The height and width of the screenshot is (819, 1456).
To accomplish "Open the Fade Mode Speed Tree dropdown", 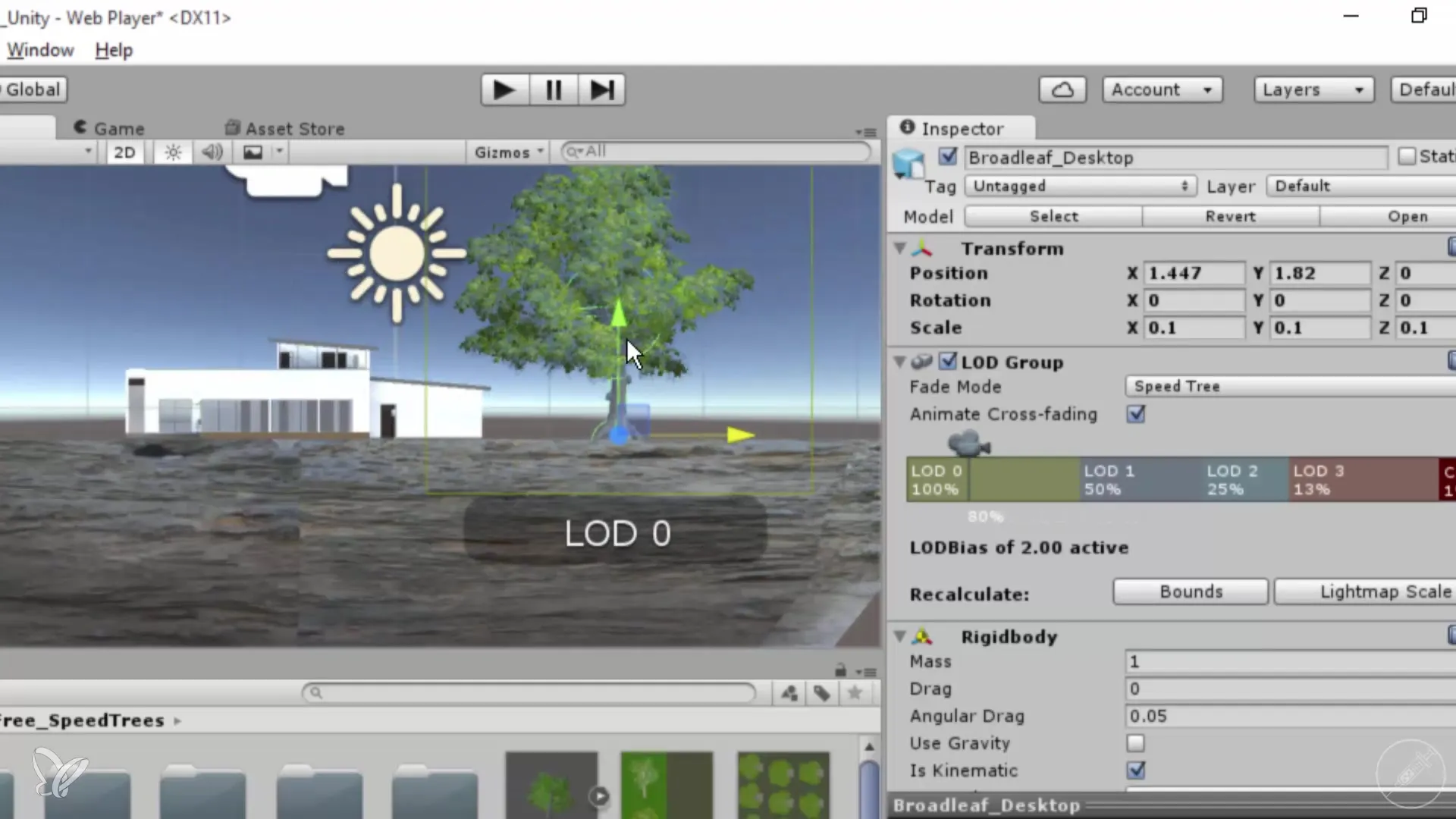I will (x=1291, y=387).
